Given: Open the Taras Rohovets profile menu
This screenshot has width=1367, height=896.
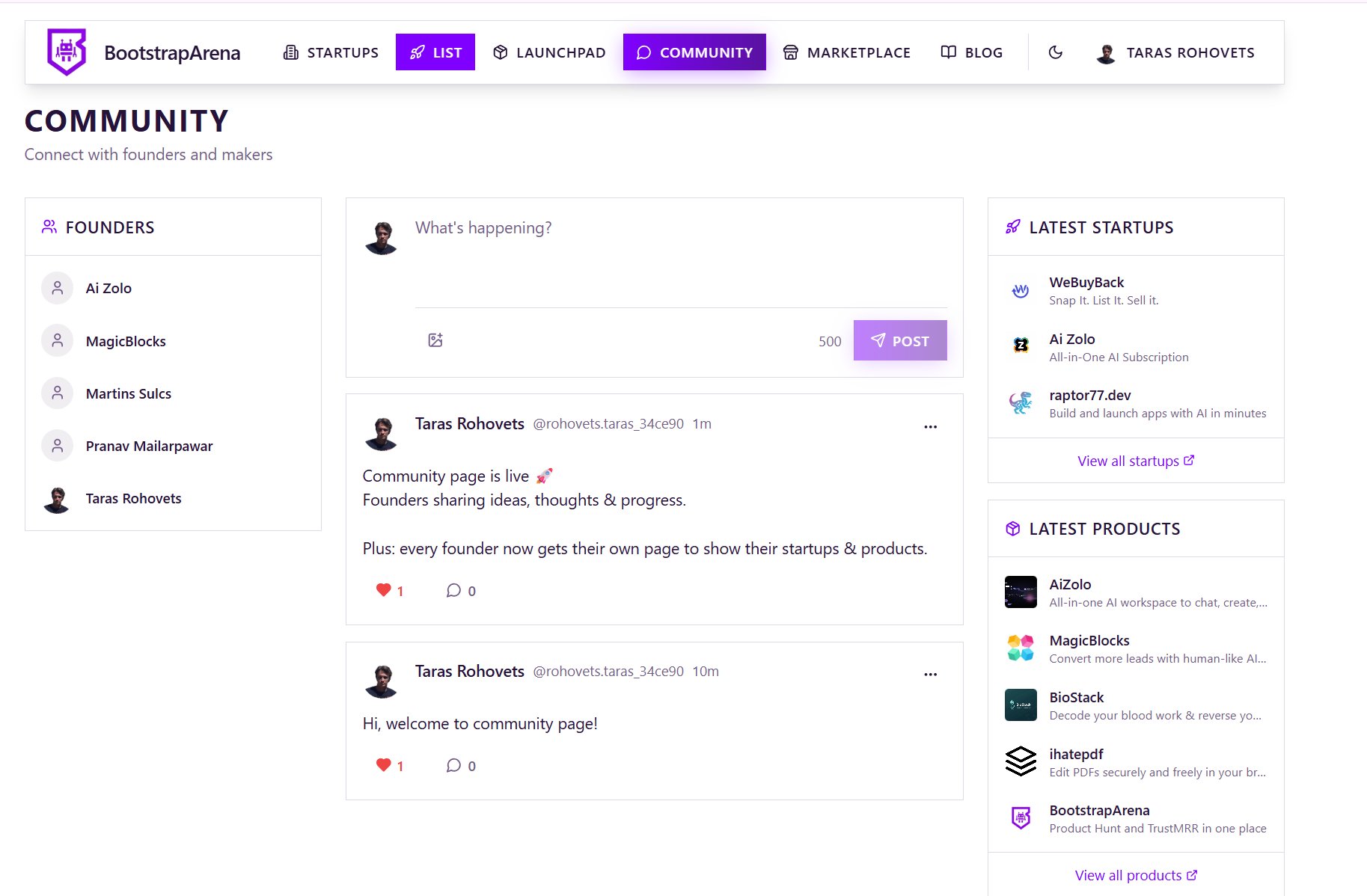Looking at the screenshot, I should pos(1175,52).
